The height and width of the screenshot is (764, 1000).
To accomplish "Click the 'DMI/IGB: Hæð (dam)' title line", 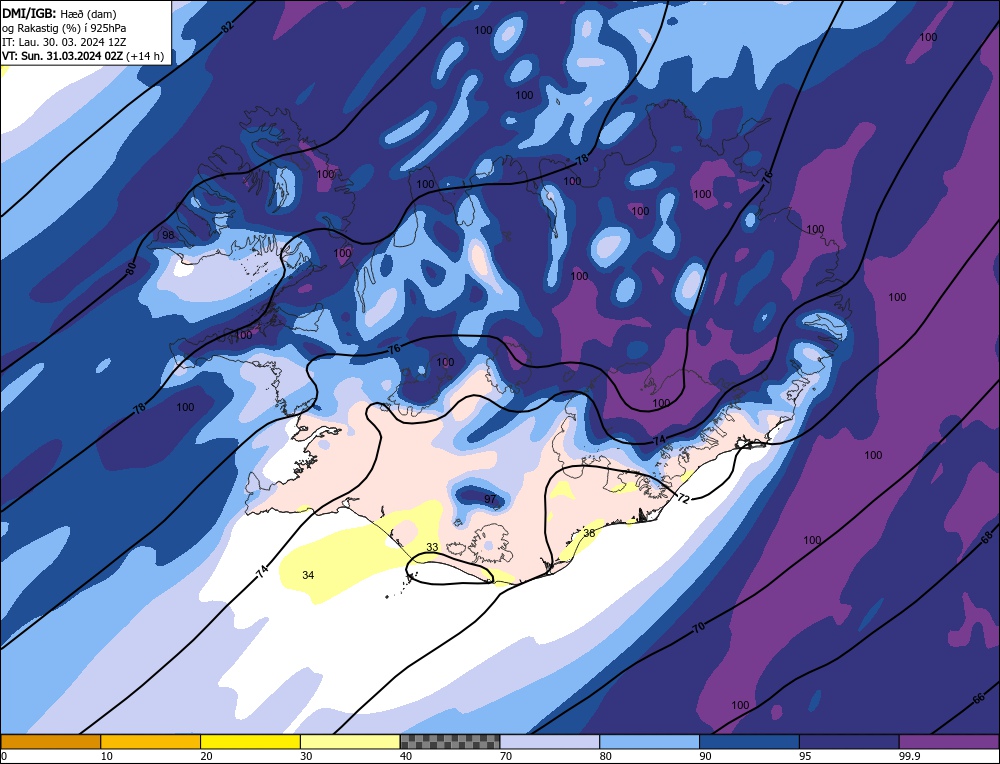I will pyautogui.click(x=59, y=13).
